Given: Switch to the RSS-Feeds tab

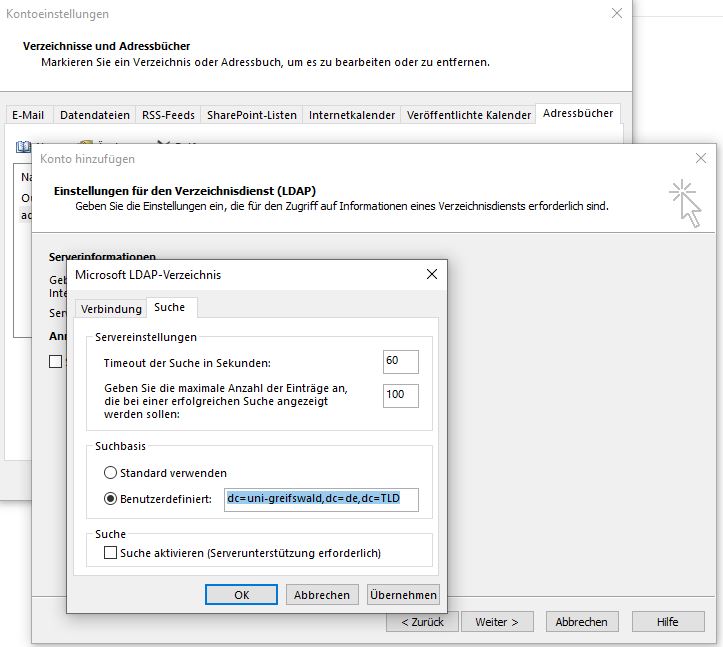Looking at the screenshot, I should pos(169,115).
